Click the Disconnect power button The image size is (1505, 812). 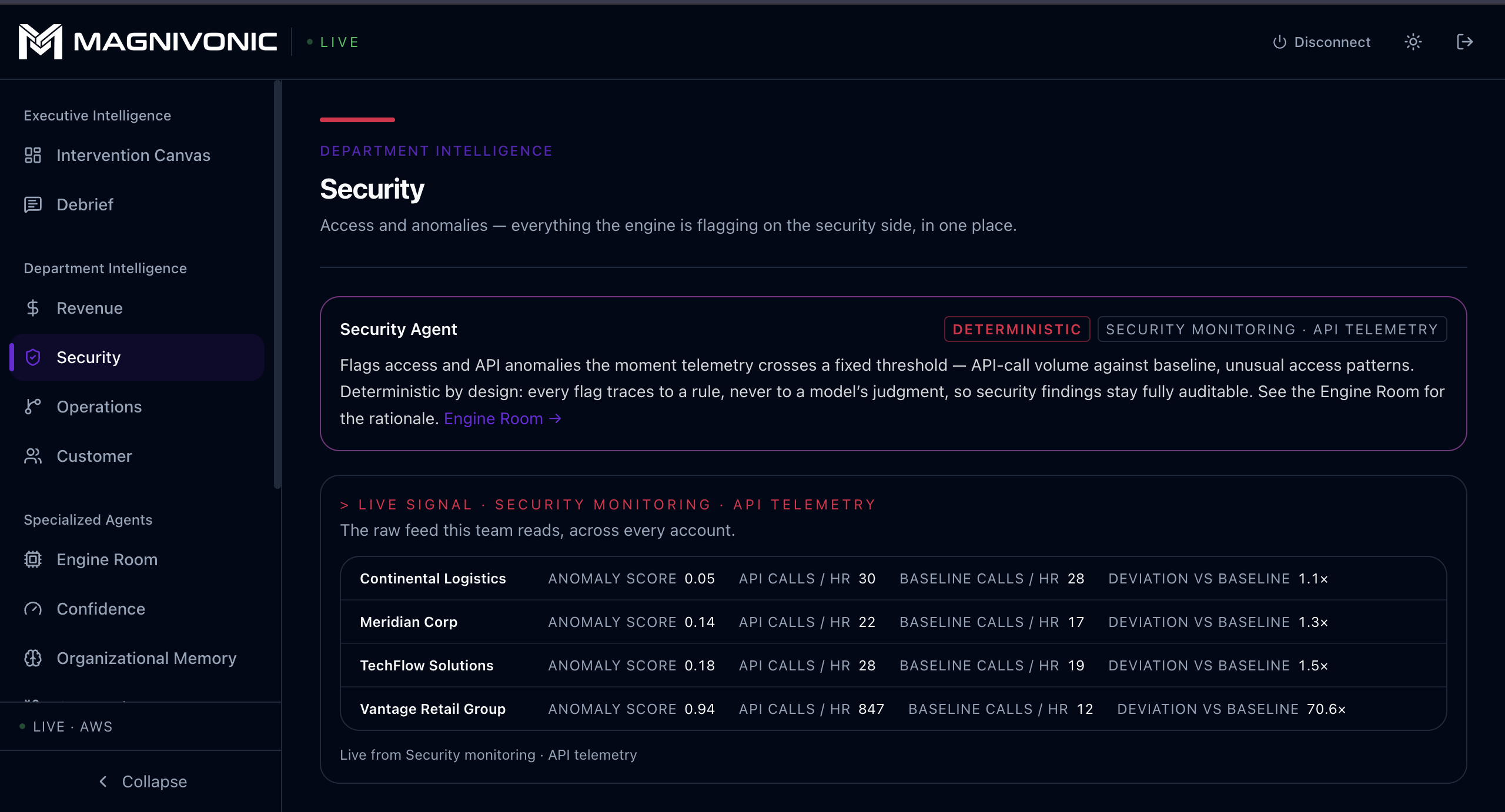tap(1321, 42)
